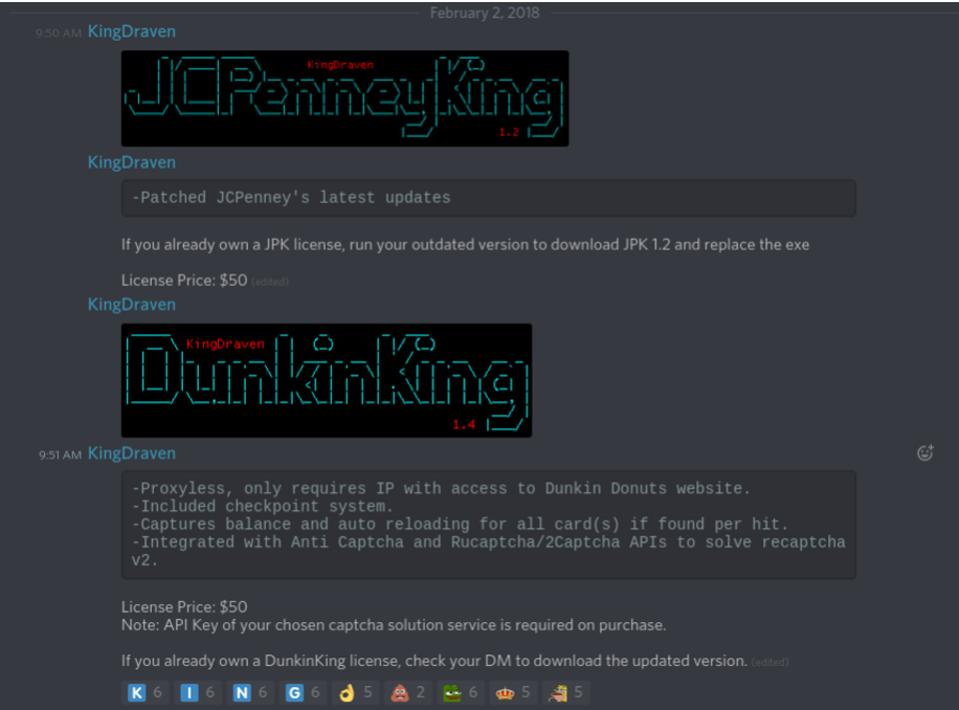This screenshot has width=959, height=710.
Task: Toggle the green frog emoji reaction
Action: 457,690
